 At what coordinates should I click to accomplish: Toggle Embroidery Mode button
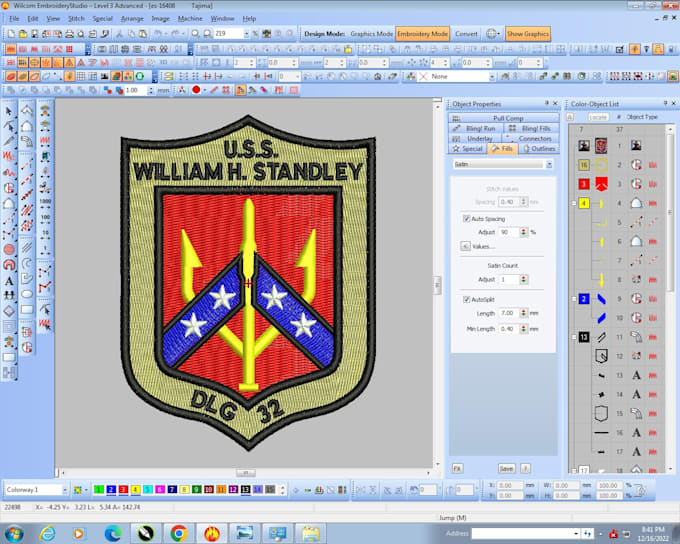(x=422, y=34)
